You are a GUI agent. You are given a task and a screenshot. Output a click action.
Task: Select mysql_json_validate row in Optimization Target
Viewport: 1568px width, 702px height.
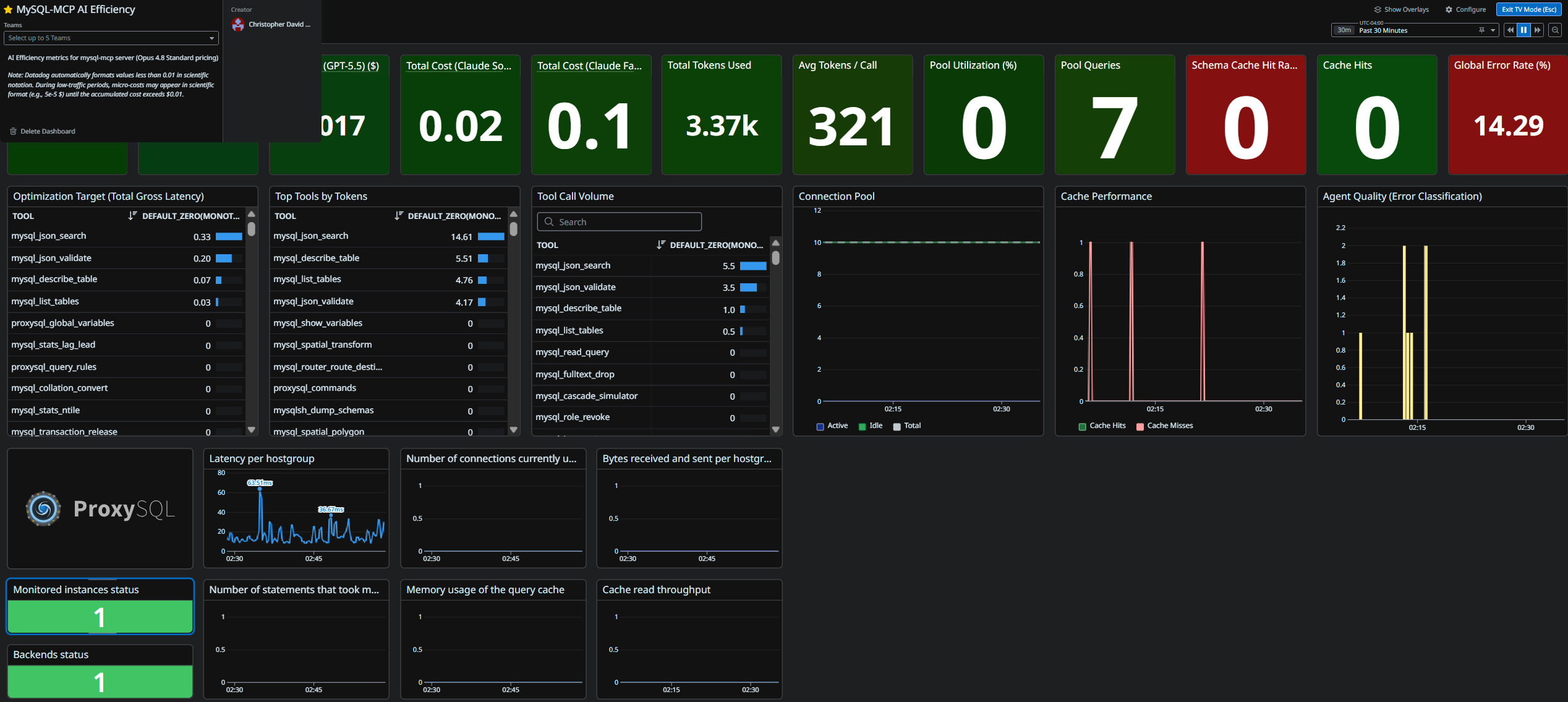(127, 258)
